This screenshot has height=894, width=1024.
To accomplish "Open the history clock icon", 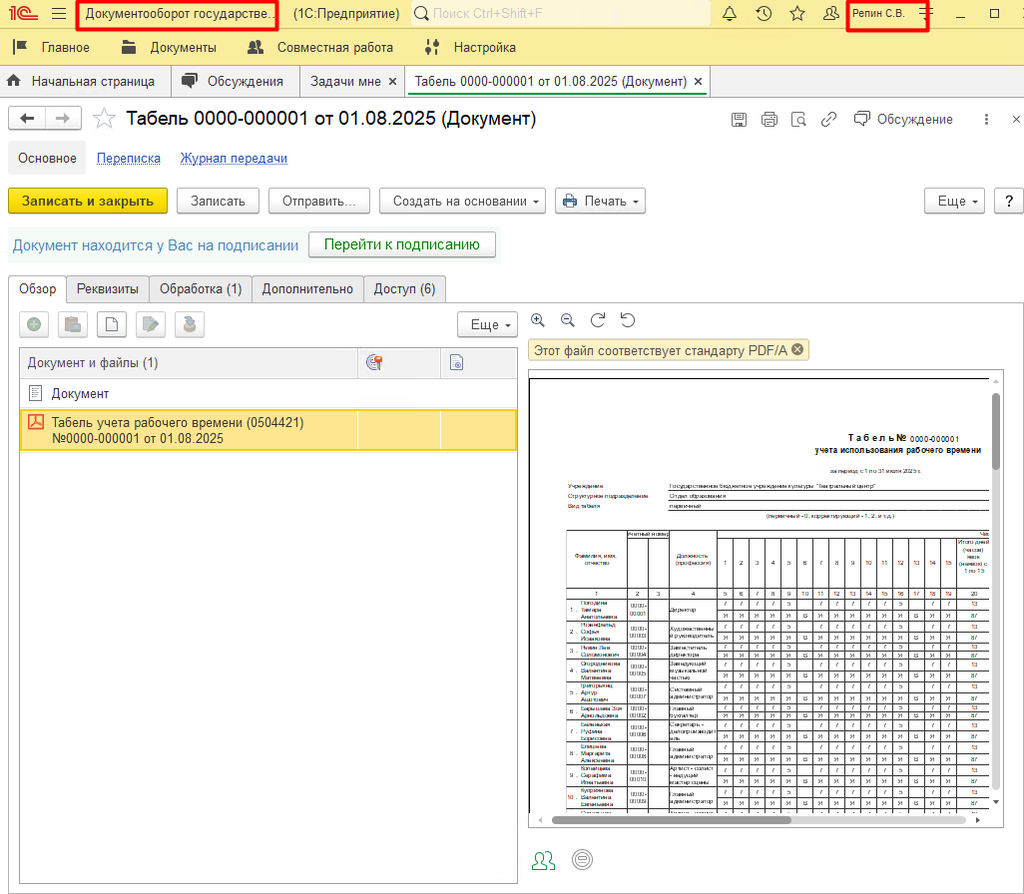I will 763,14.
